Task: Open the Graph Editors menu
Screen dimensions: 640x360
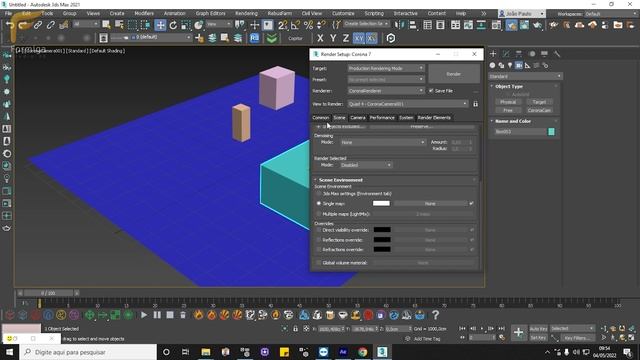Action: [x=210, y=13]
